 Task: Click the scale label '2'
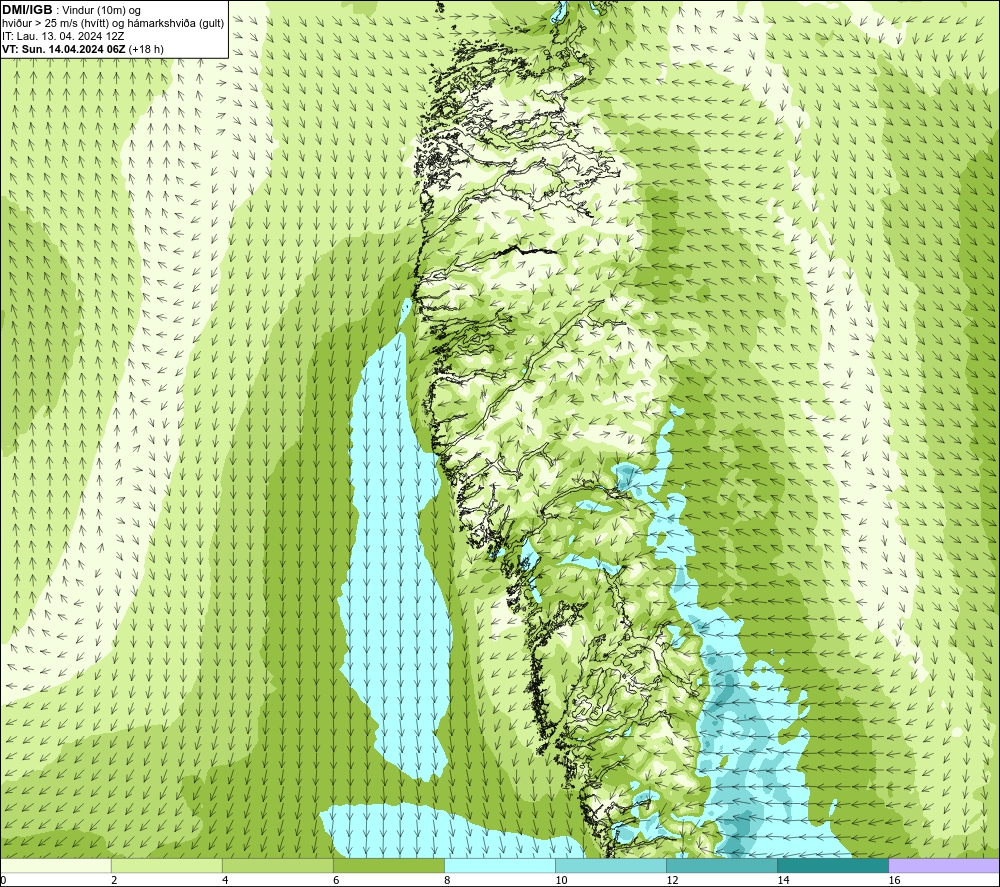pyautogui.click(x=114, y=881)
